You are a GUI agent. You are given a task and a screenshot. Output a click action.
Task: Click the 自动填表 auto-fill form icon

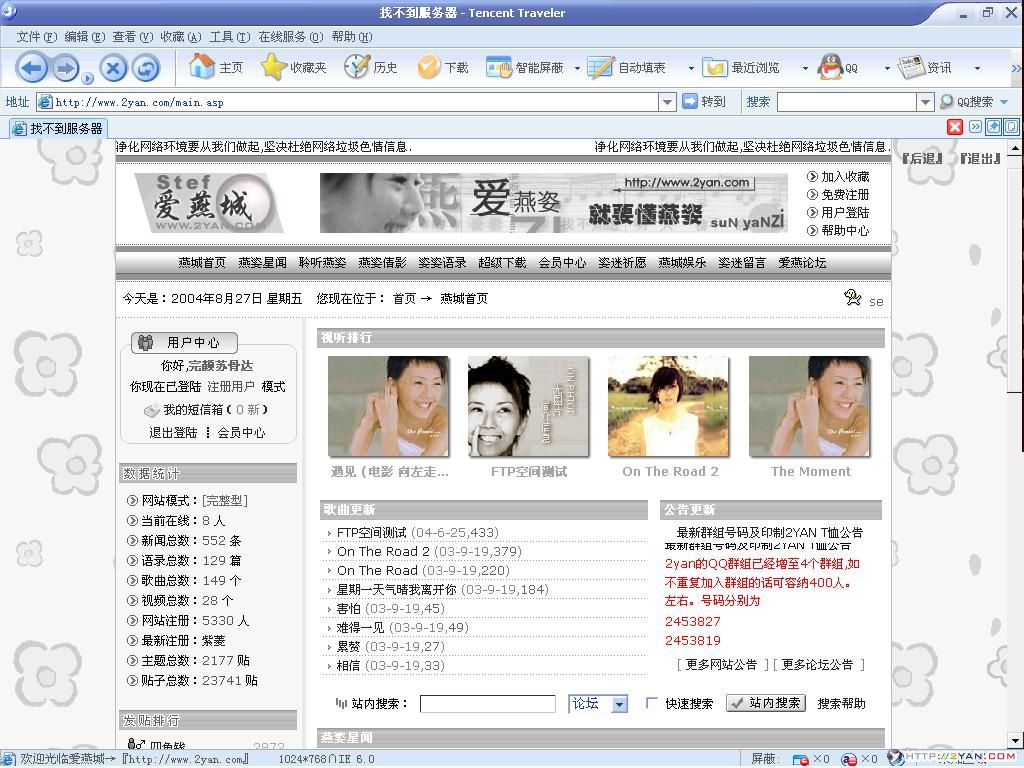599,67
